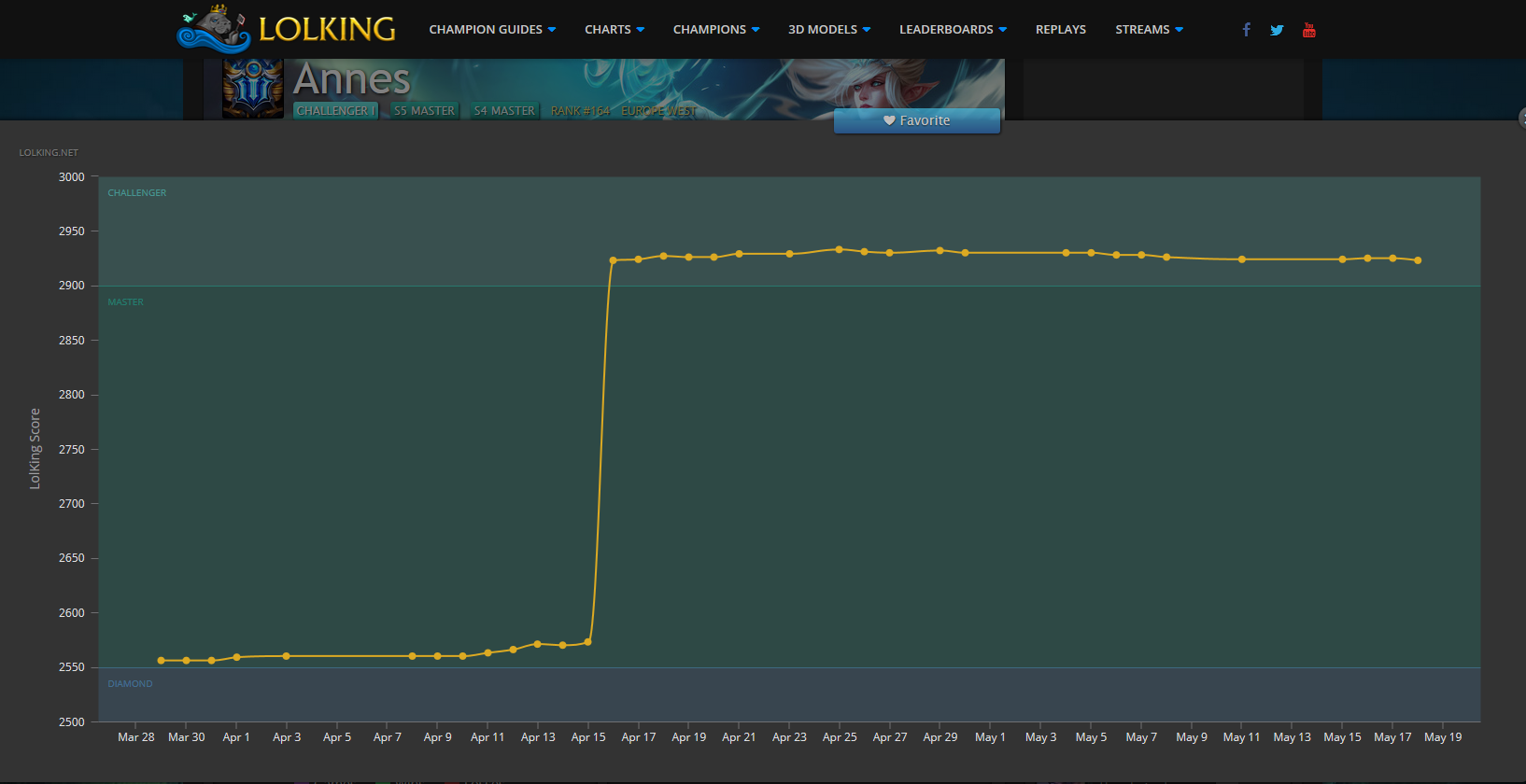
Task: Open LolKing Twitter page icon
Action: [1277, 30]
